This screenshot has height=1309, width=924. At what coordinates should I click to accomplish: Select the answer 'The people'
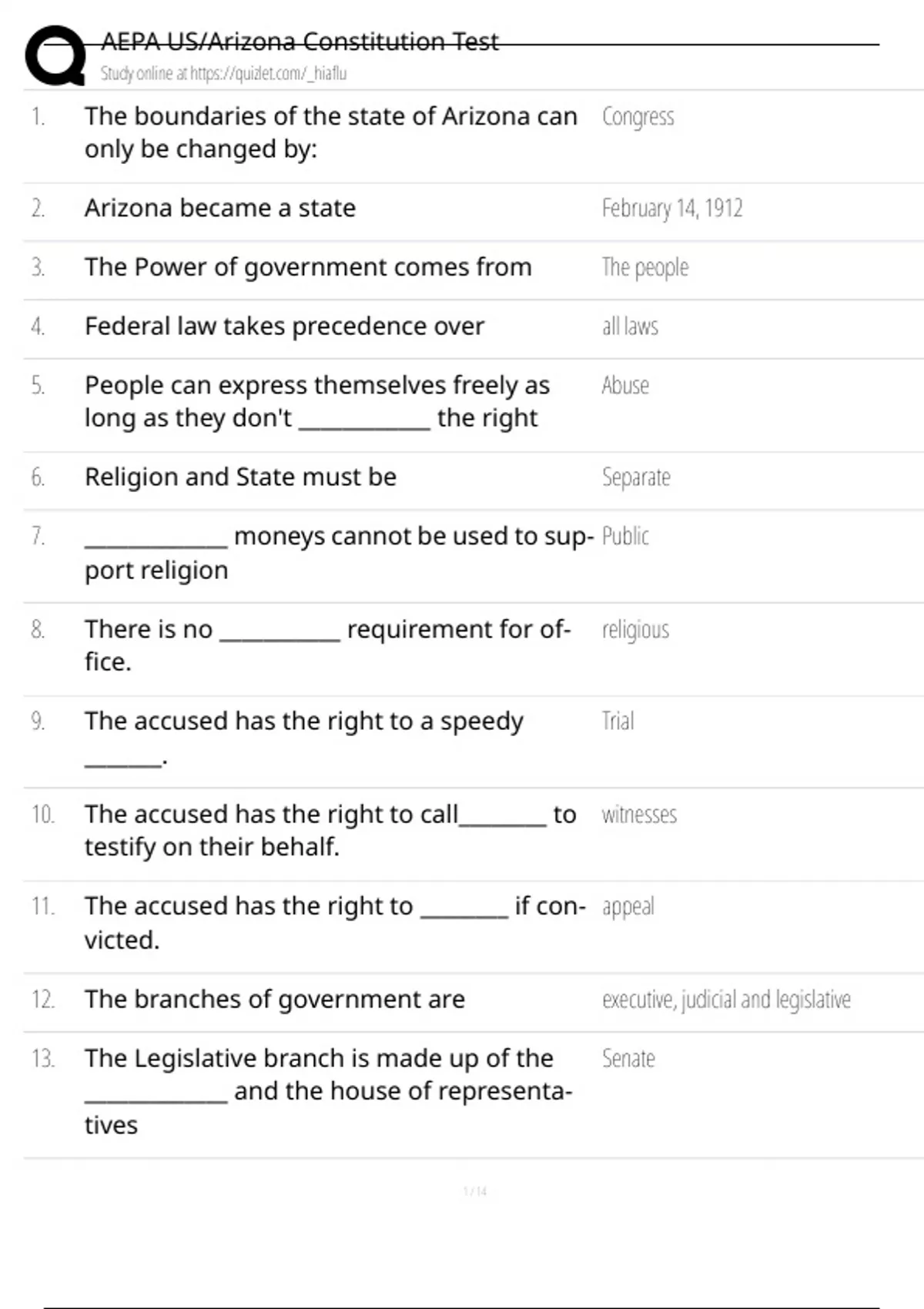644,267
